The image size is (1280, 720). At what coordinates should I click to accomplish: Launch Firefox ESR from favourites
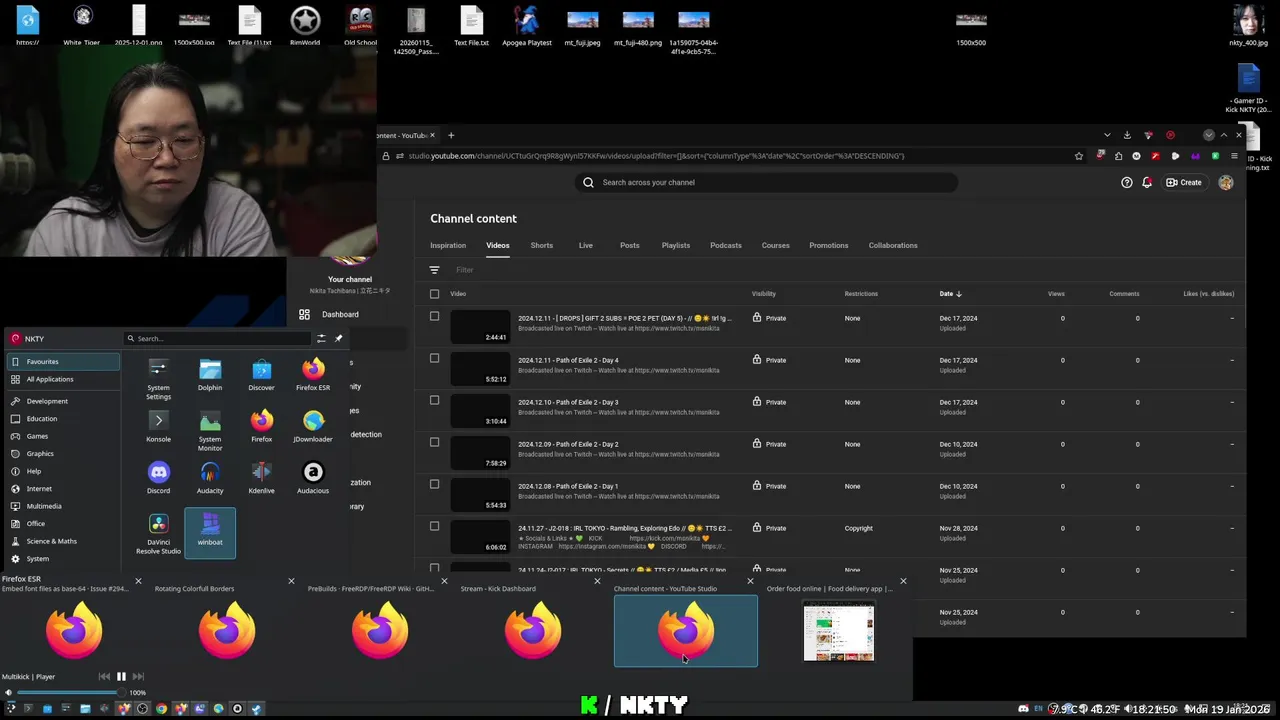[313, 375]
